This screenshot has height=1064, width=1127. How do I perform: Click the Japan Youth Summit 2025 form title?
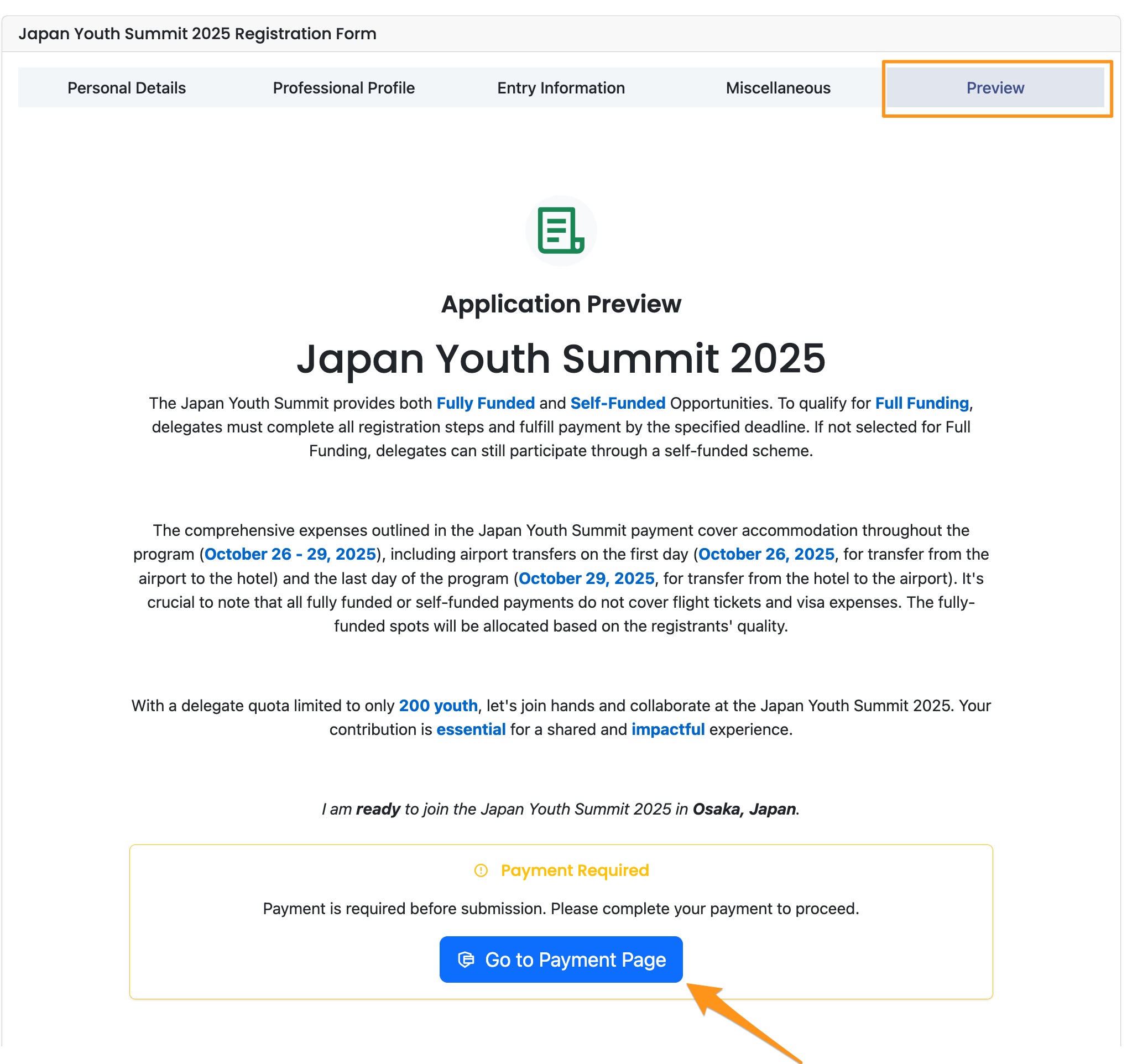pyautogui.click(x=198, y=34)
